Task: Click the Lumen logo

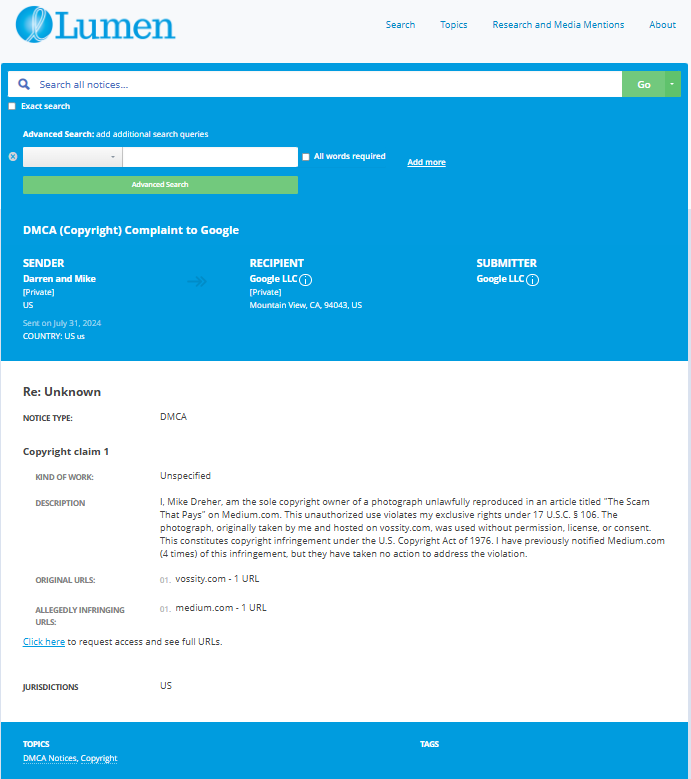Action: 95,25
